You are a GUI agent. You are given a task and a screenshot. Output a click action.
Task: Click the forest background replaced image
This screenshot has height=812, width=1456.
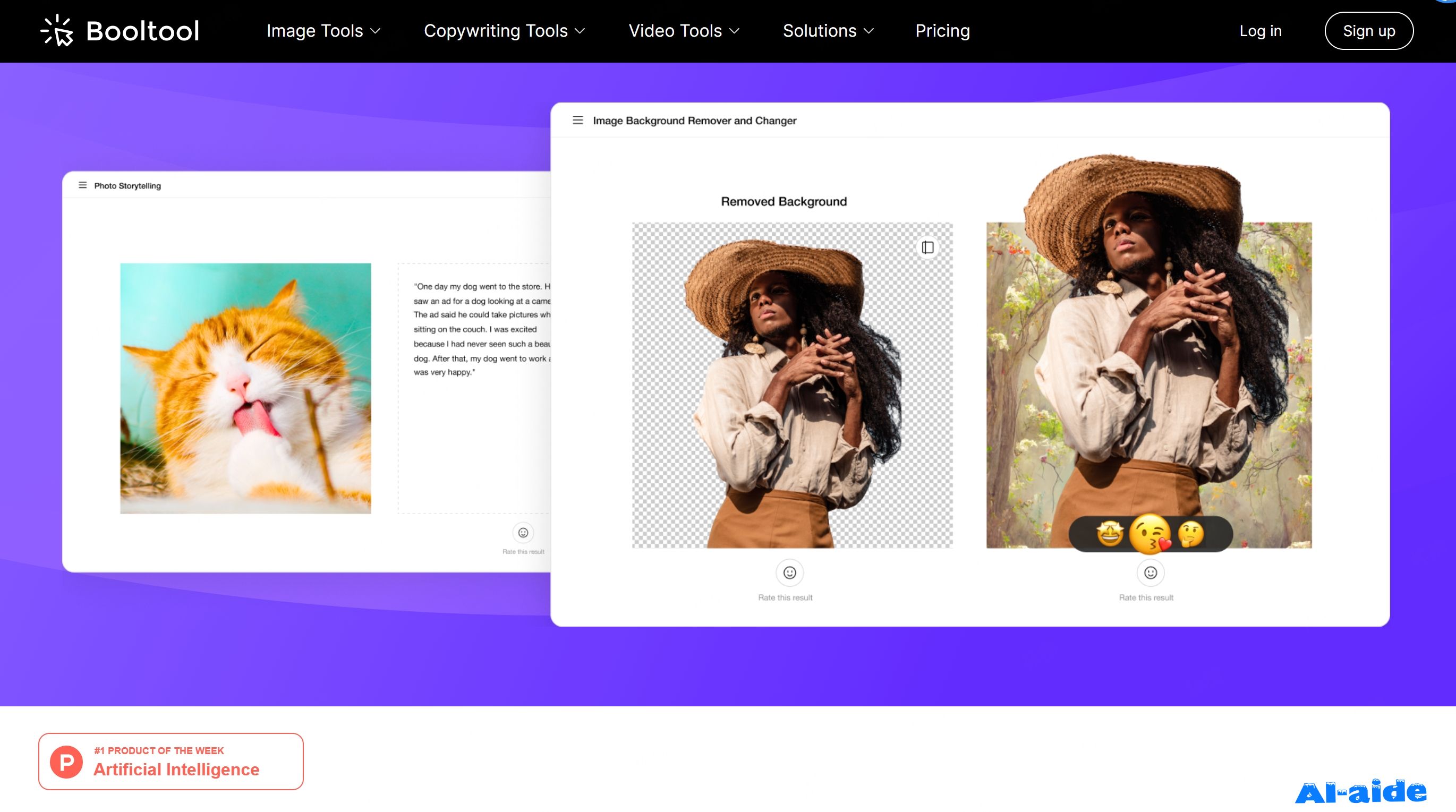coord(1149,385)
